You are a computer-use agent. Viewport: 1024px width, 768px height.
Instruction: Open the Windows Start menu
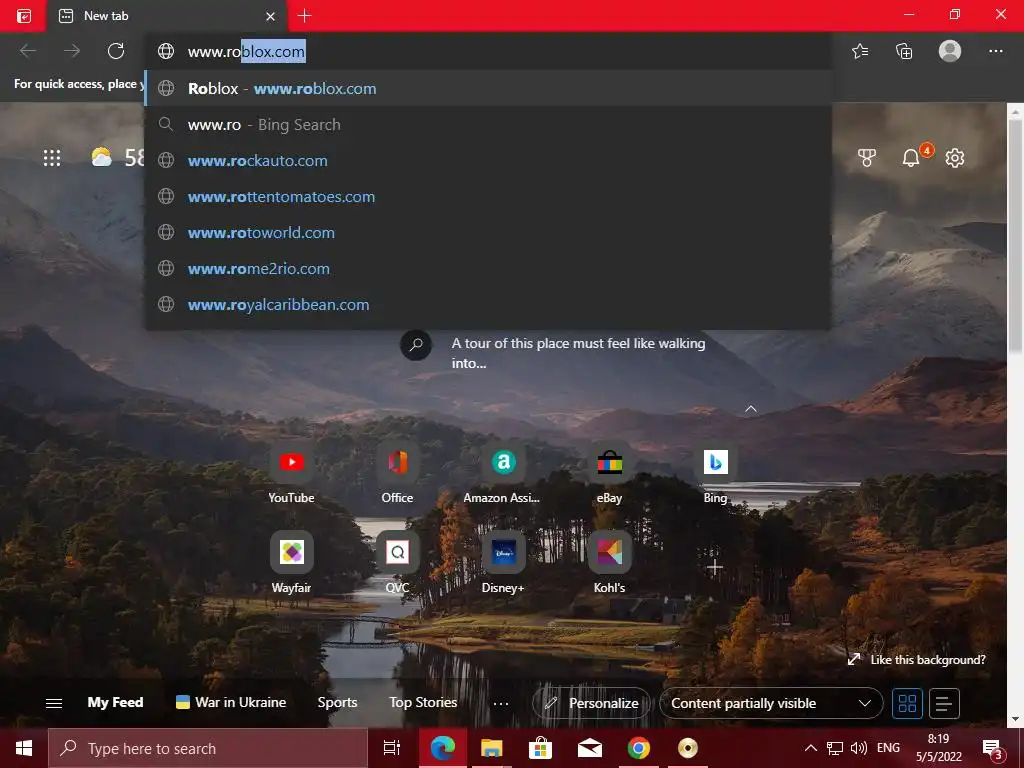[24, 748]
